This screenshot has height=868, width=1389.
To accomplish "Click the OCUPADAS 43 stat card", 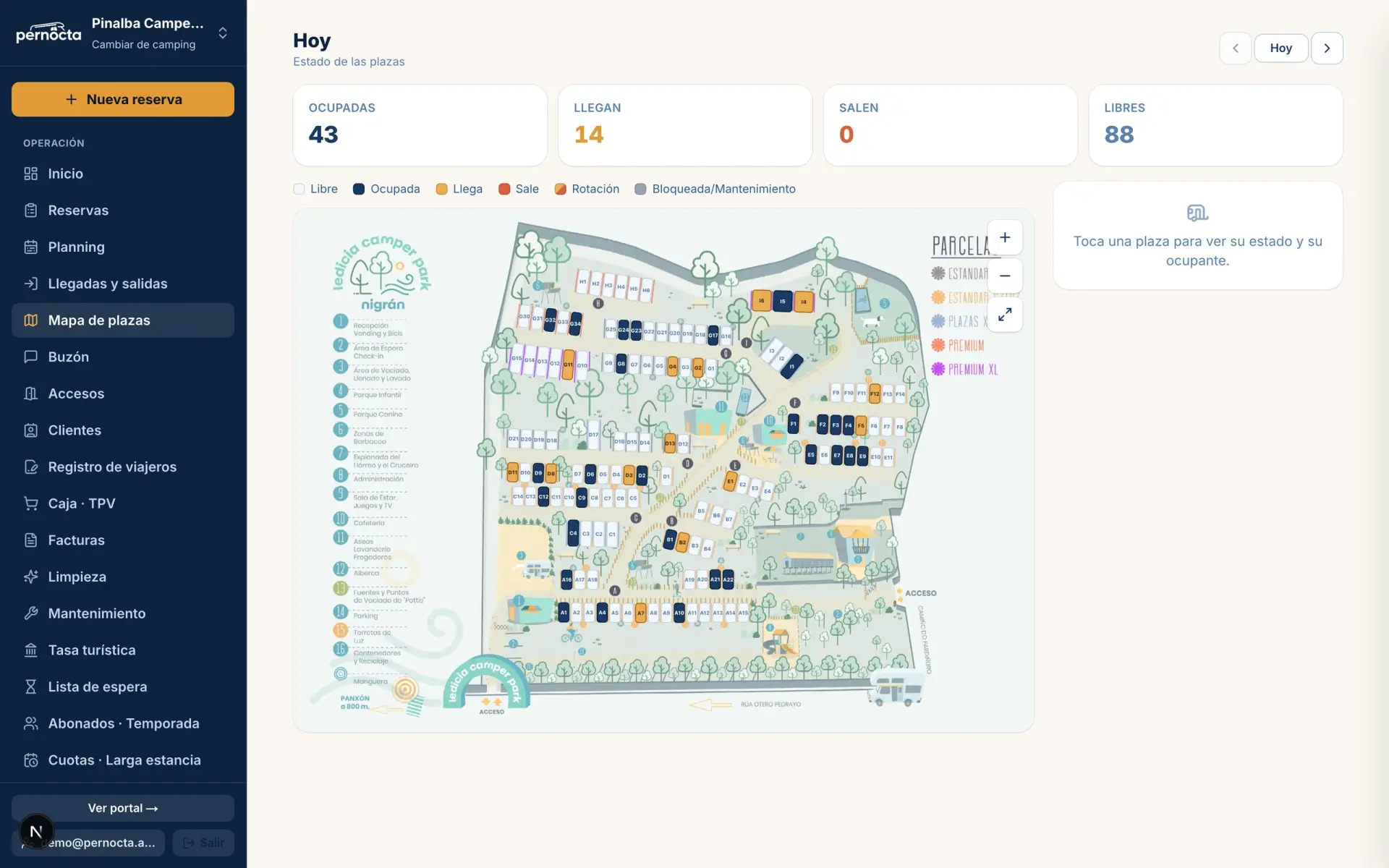I will coord(420,125).
